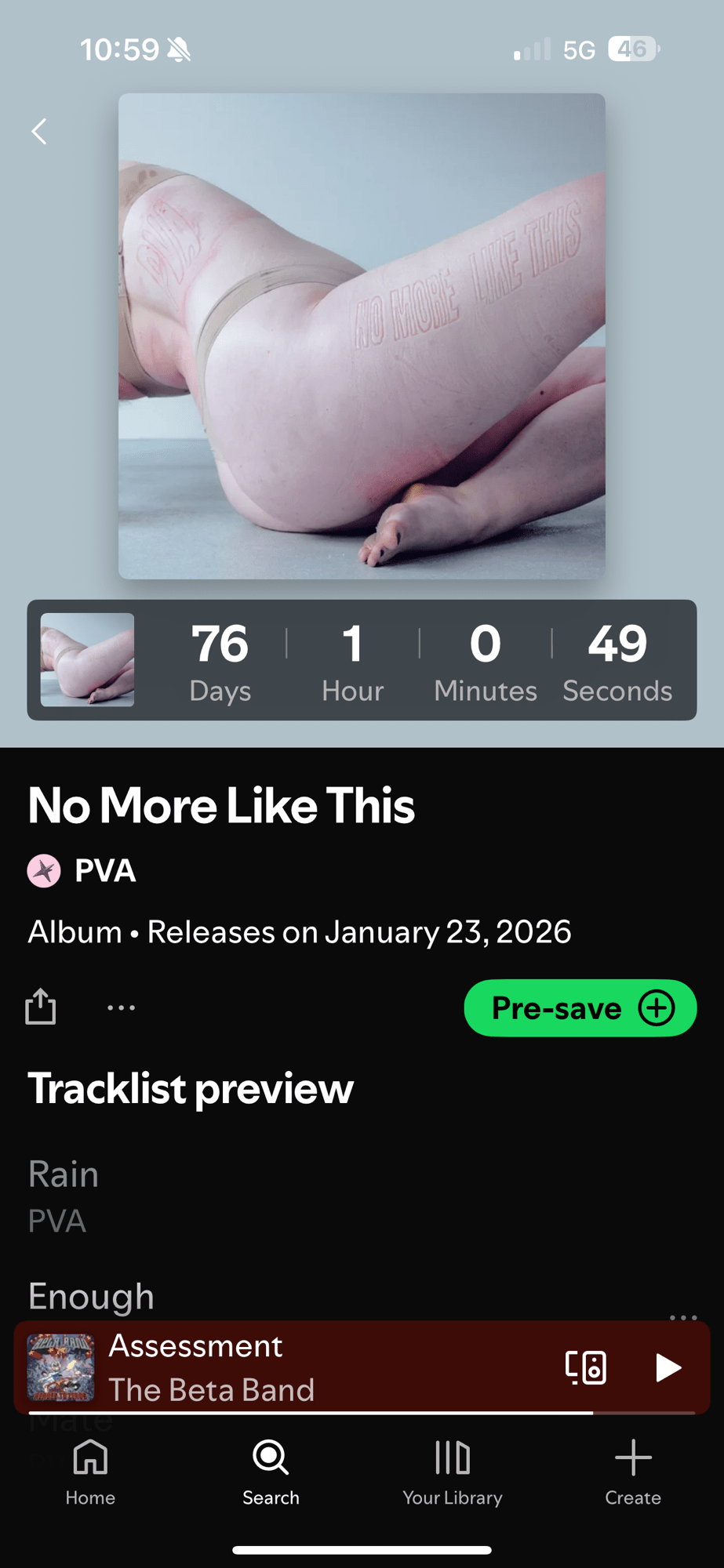Play the Assessment track in mini player

coord(668,1367)
